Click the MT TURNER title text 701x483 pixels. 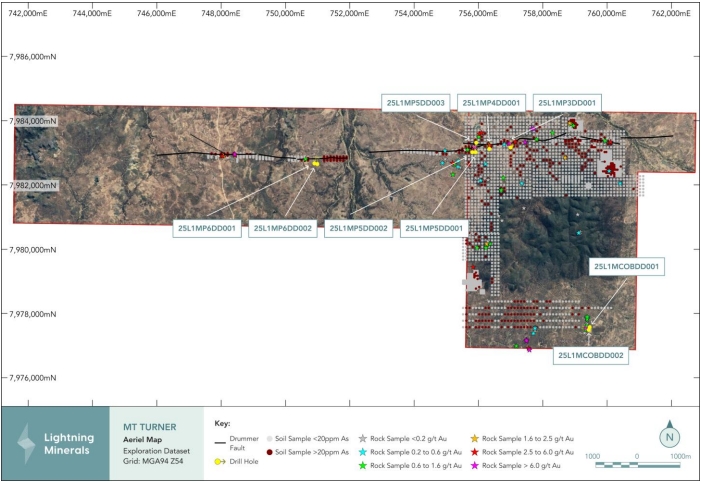pos(150,427)
